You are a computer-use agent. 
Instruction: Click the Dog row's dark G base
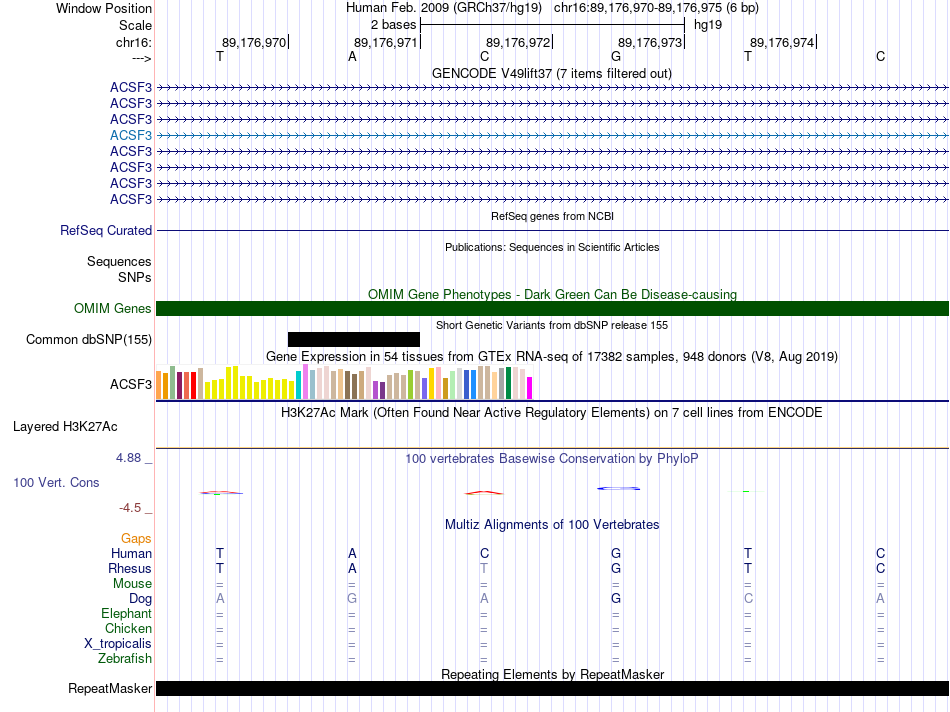pos(616,599)
